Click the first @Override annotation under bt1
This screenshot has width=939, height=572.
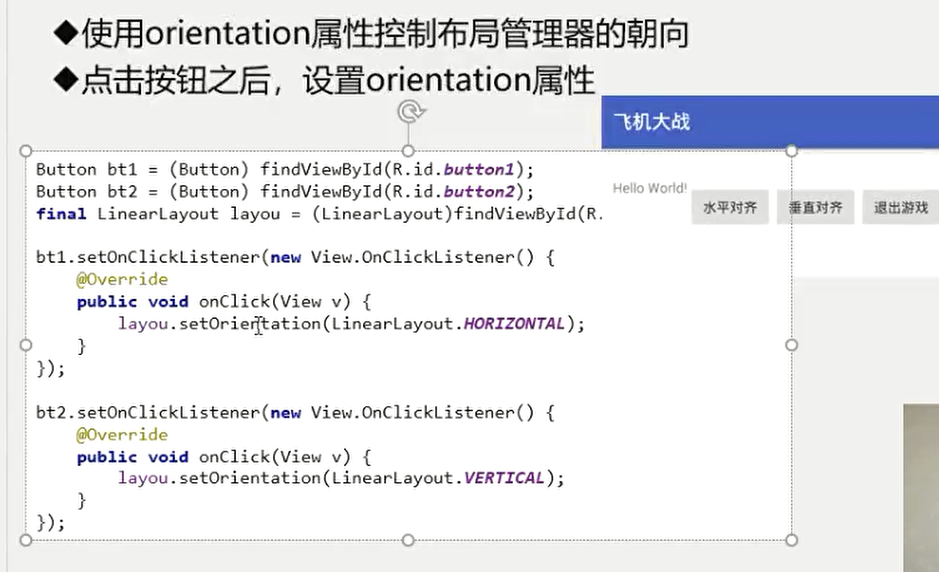pyautogui.click(x=122, y=280)
